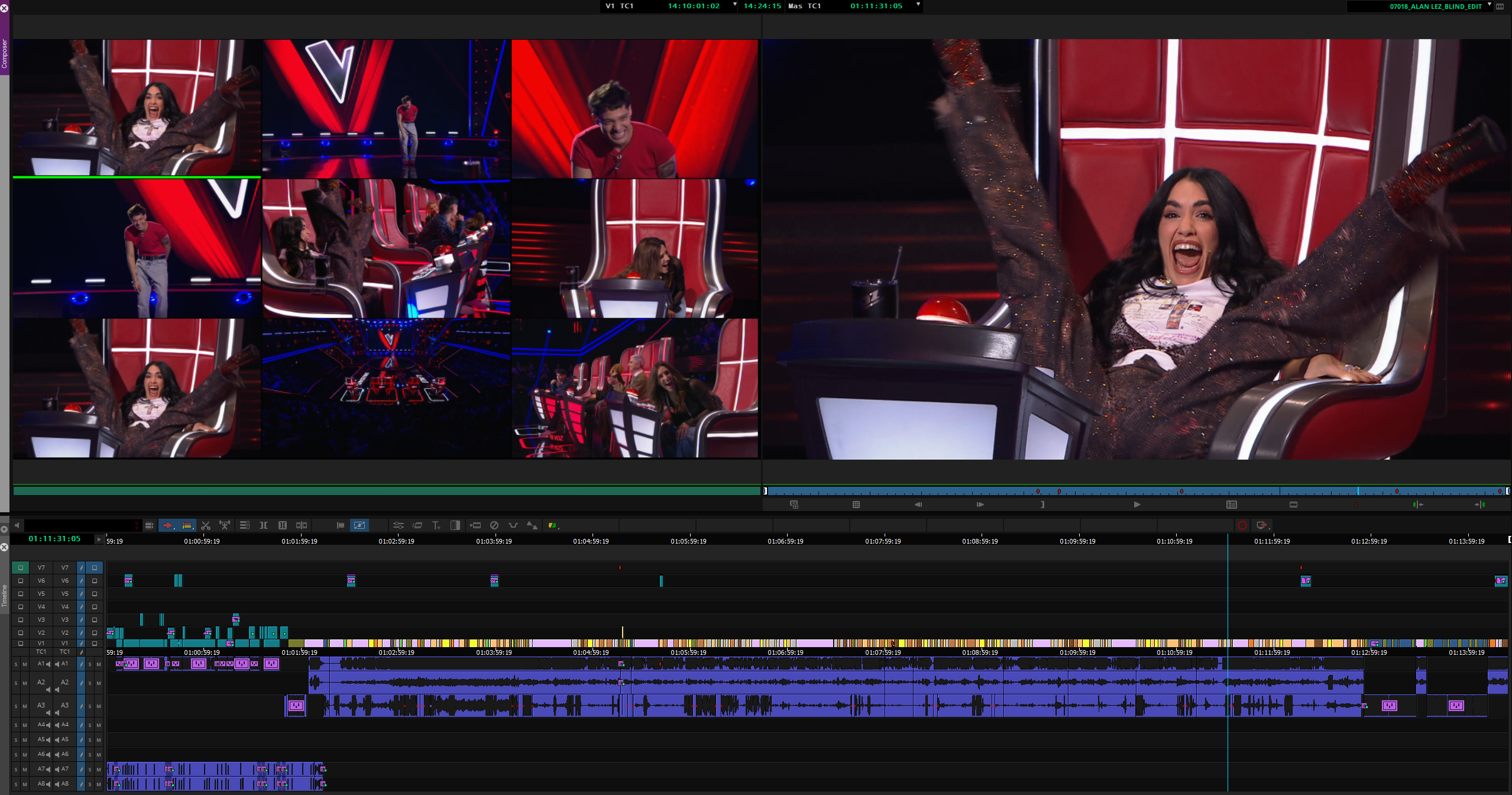Click the list-view icon under the record monitor

coord(1232,505)
